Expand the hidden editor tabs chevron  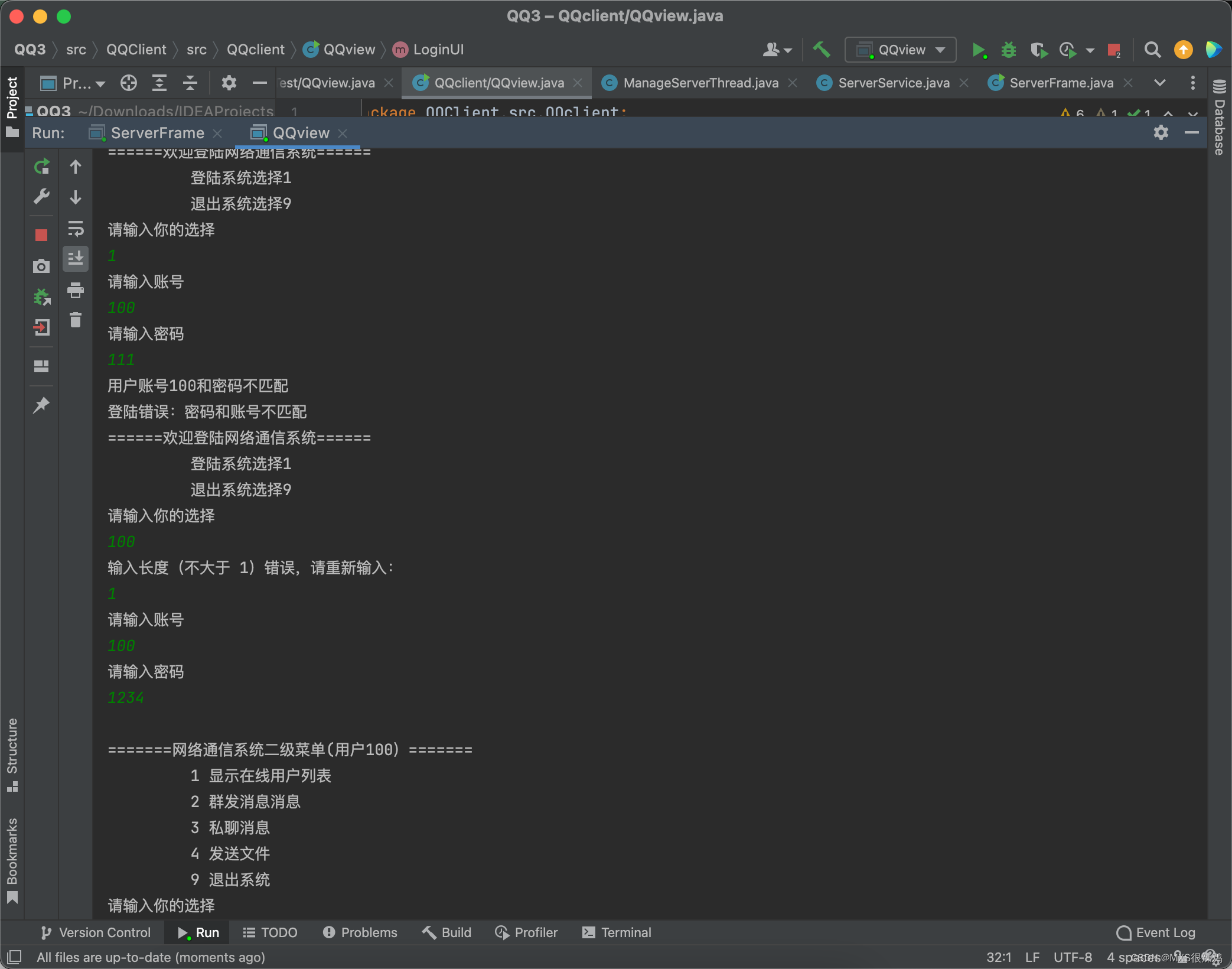click(1160, 83)
